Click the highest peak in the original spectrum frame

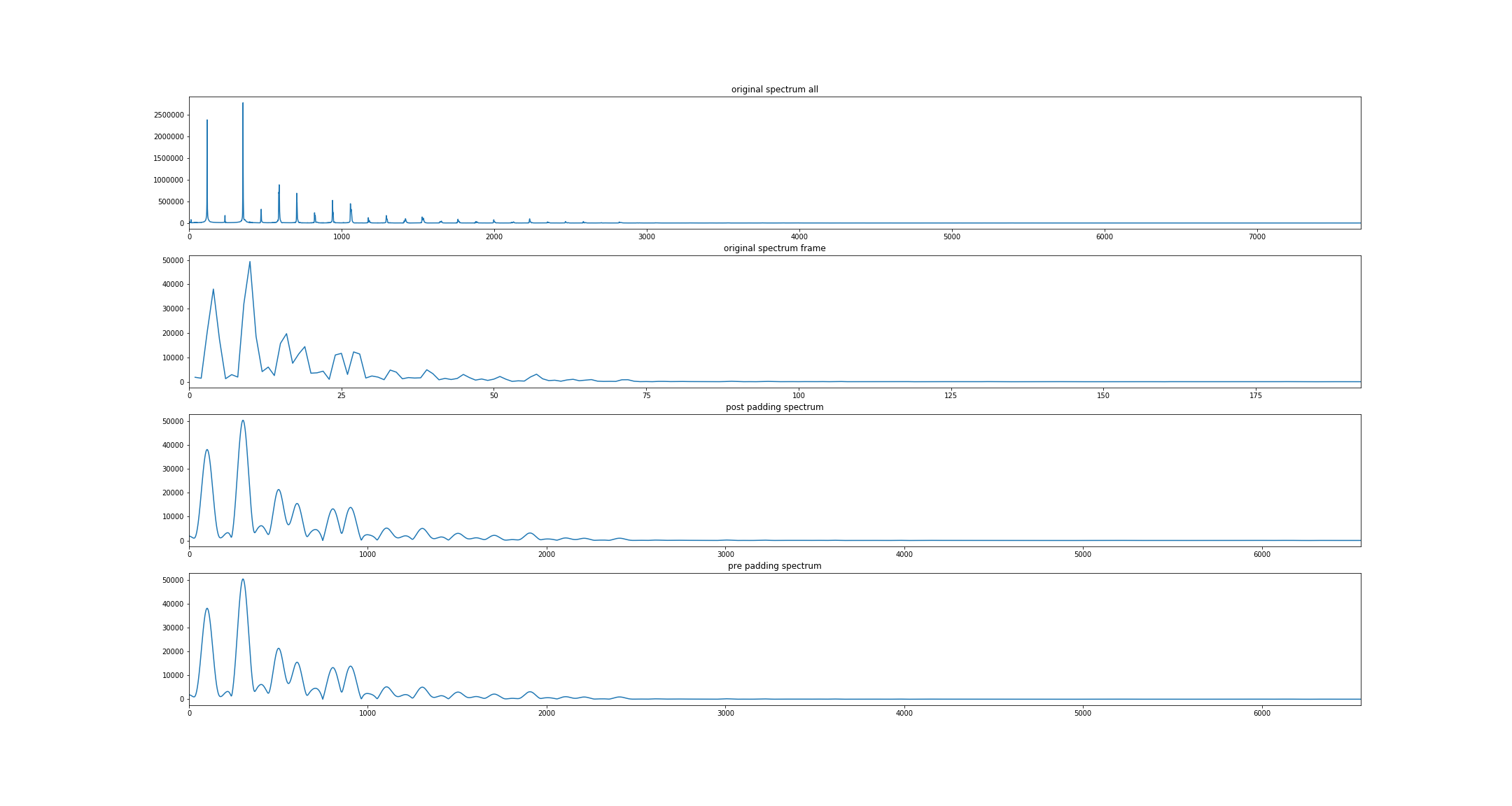(x=250, y=263)
